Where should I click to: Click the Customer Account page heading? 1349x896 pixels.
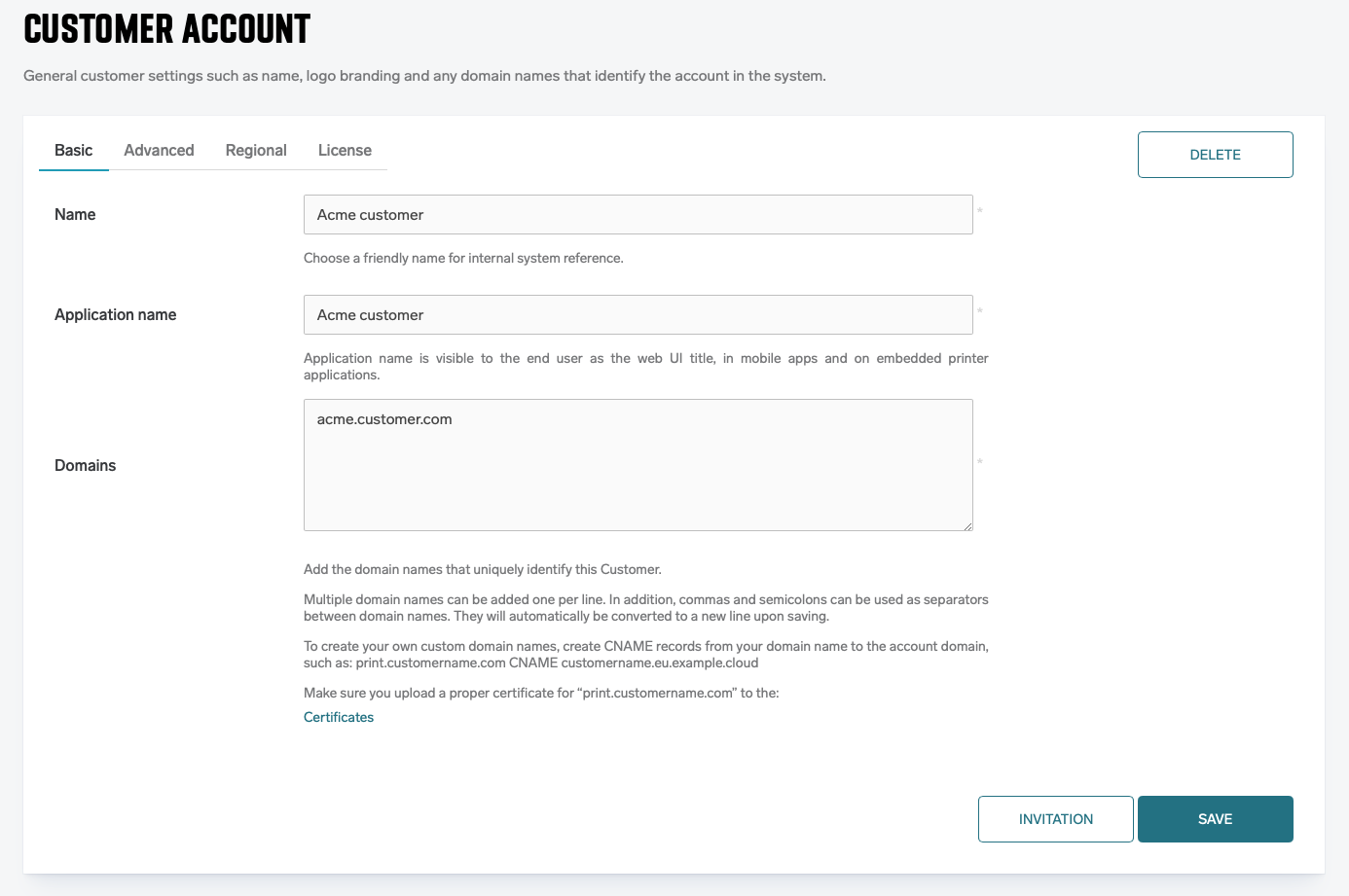point(167,29)
